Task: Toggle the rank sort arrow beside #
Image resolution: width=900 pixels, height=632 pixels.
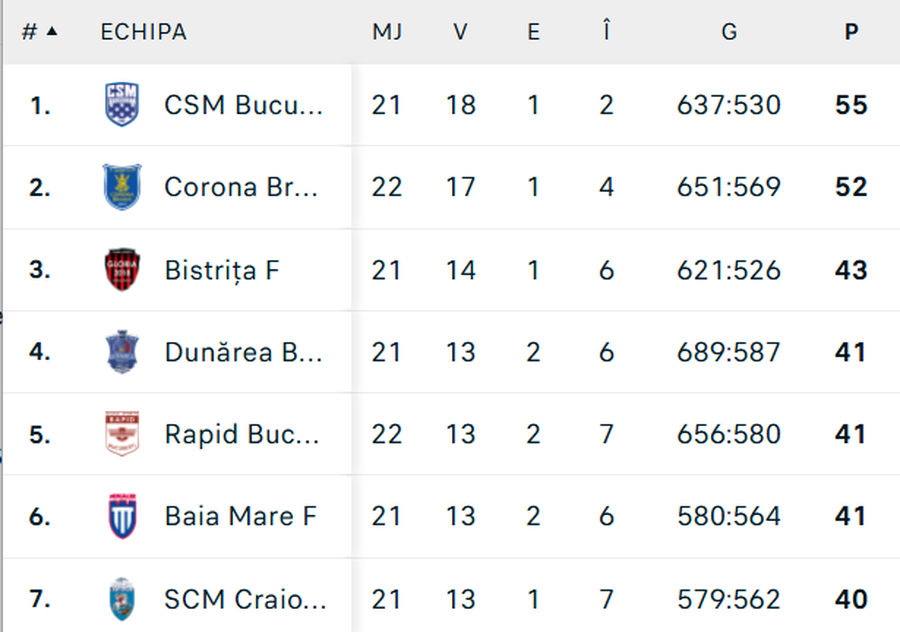Action: pyautogui.click(x=52, y=31)
